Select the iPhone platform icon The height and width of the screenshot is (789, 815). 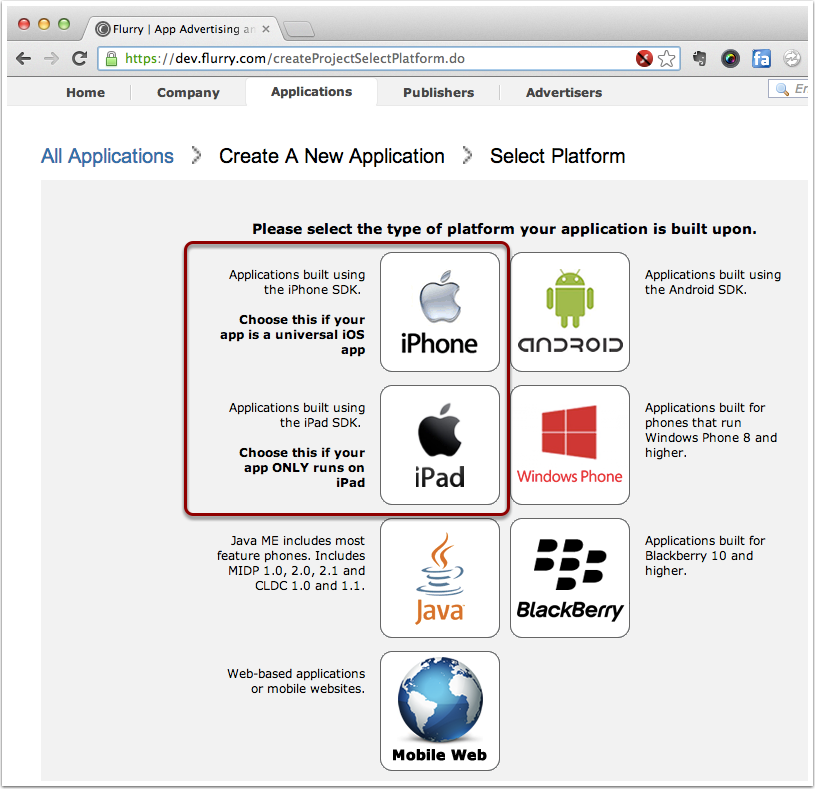pyautogui.click(x=439, y=311)
